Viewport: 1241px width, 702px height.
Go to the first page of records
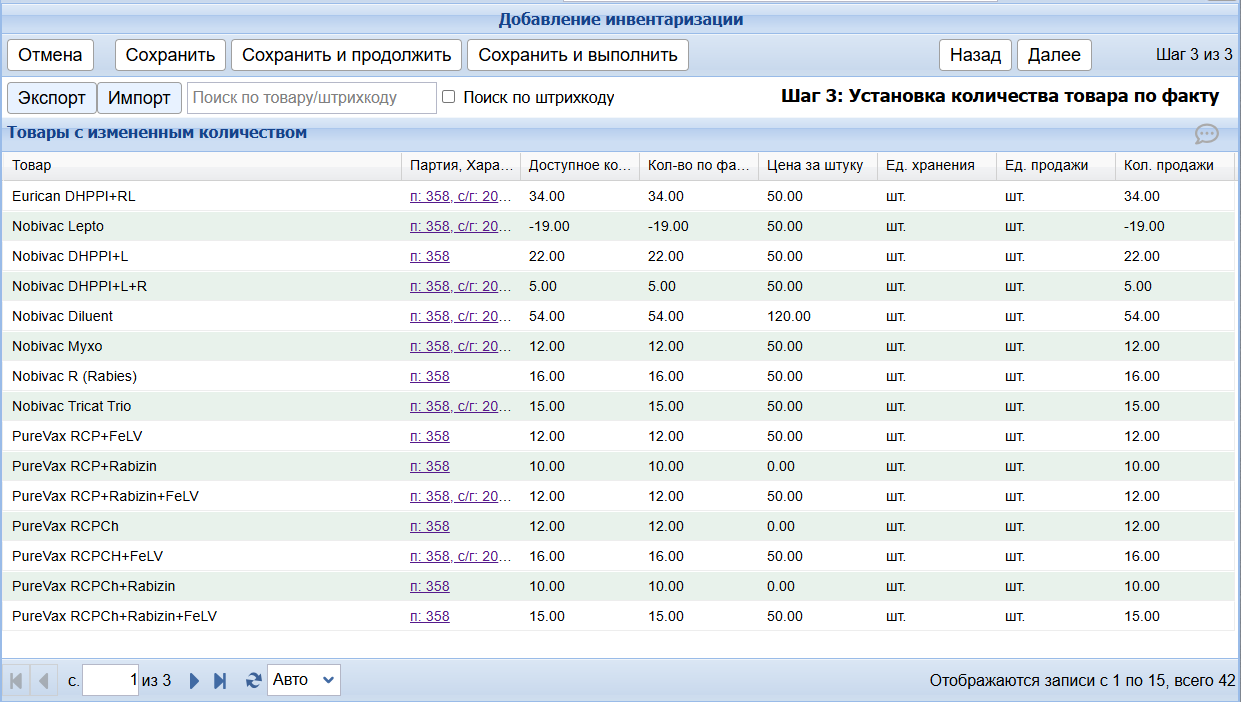(x=16, y=681)
